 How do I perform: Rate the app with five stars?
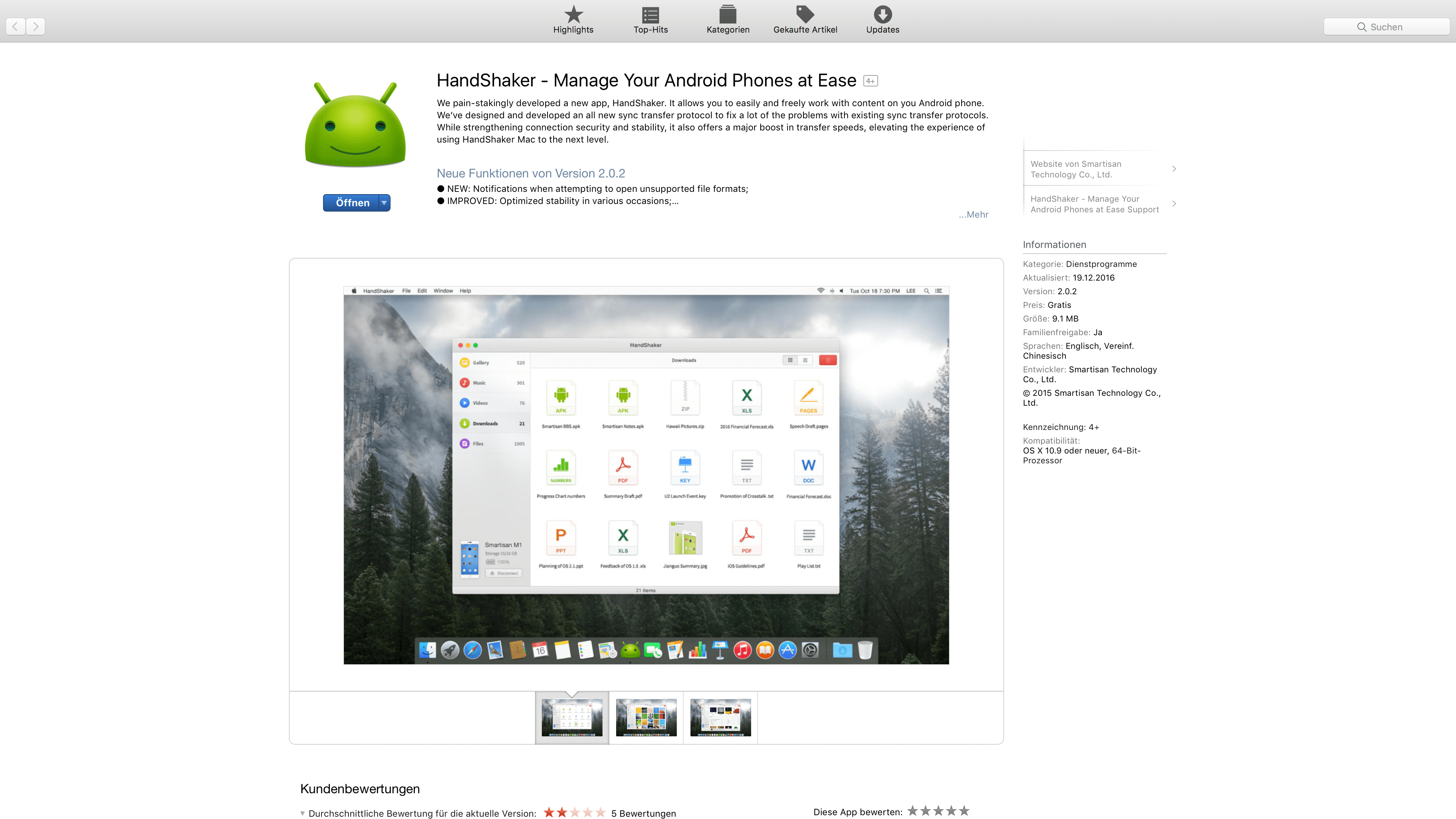pyautogui.click(x=964, y=811)
